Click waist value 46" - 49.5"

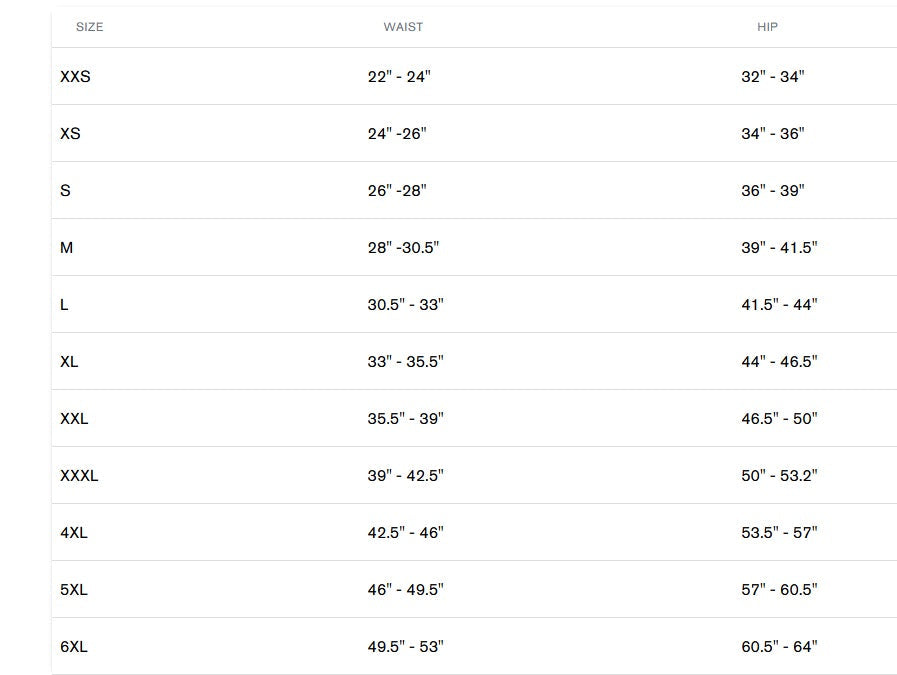[405, 589]
